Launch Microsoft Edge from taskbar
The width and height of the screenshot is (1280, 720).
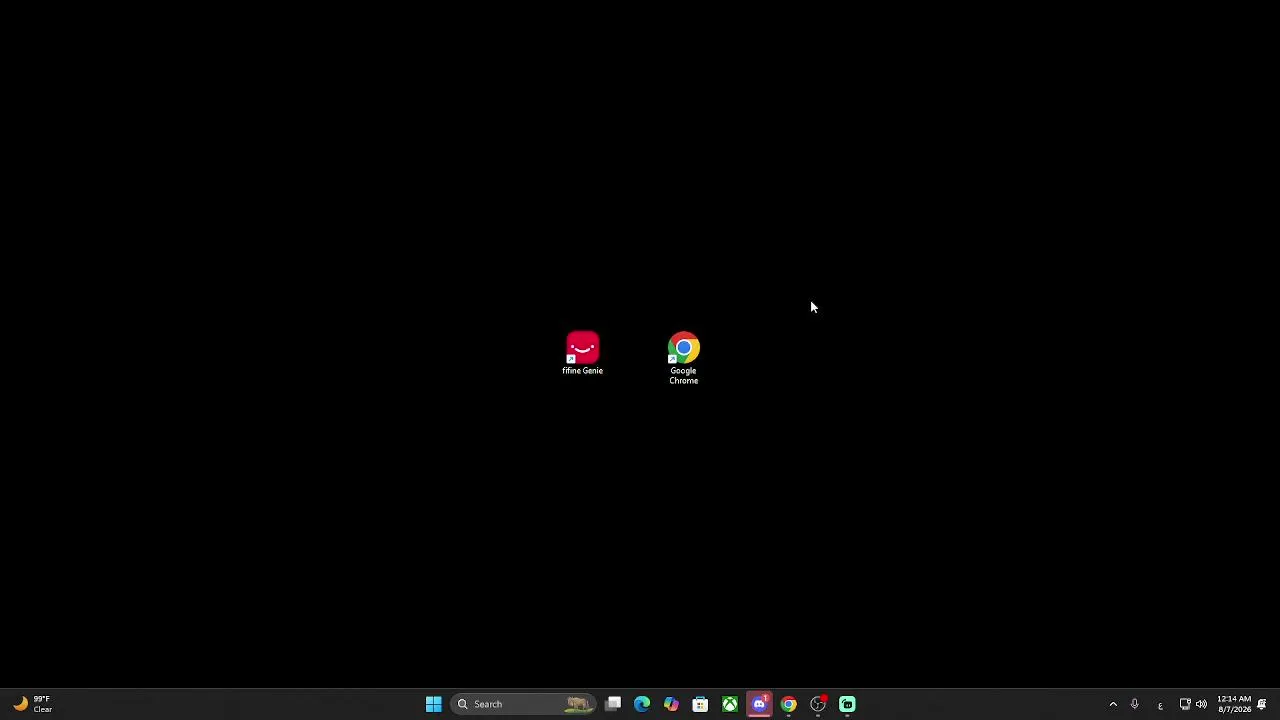tap(642, 704)
